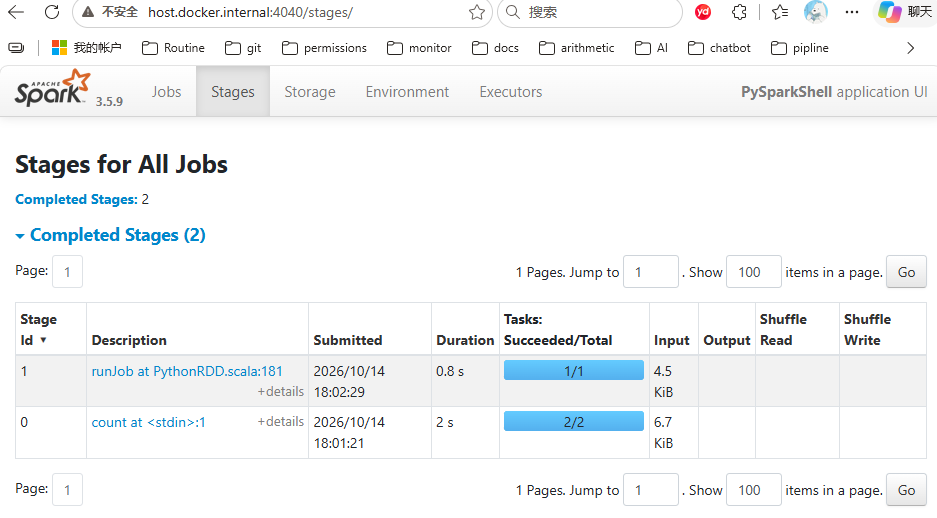The image size is (937, 518).
Task: Open the Routine bookmarks folder
Action: click(x=173, y=48)
